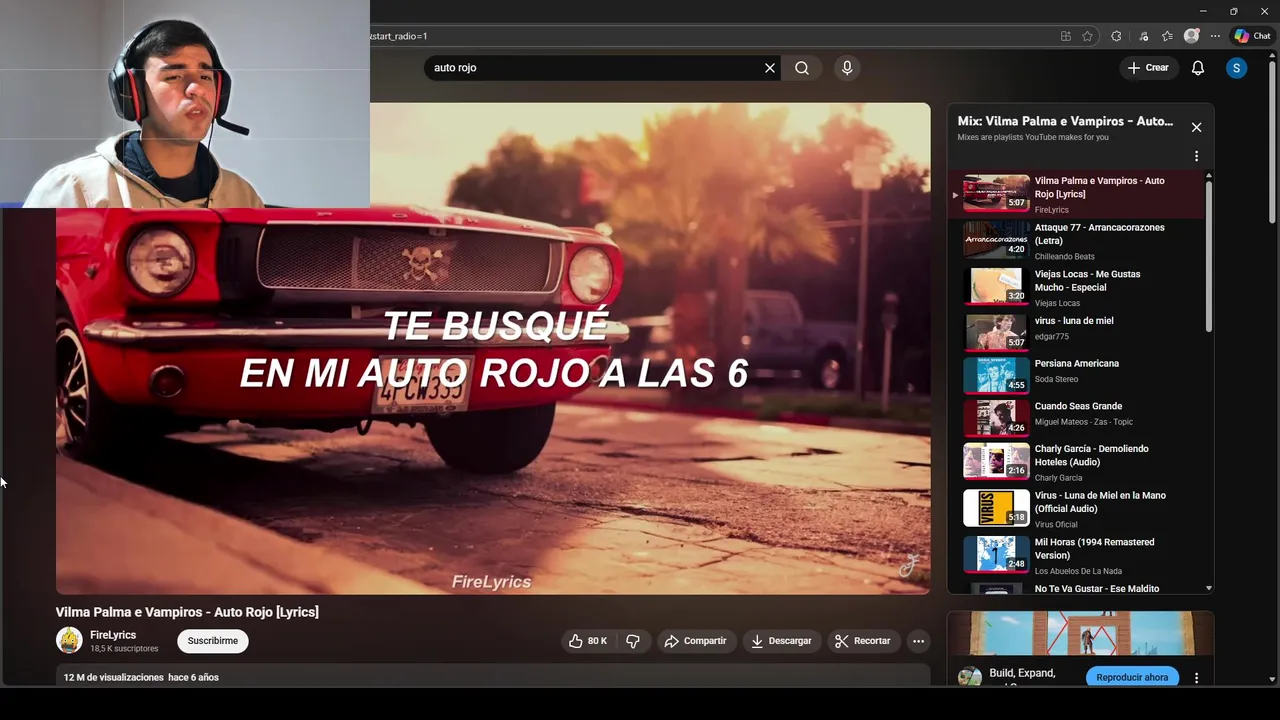
Task: Open ad options three-dot menu
Action: pyautogui.click(x=1196, y=678)
